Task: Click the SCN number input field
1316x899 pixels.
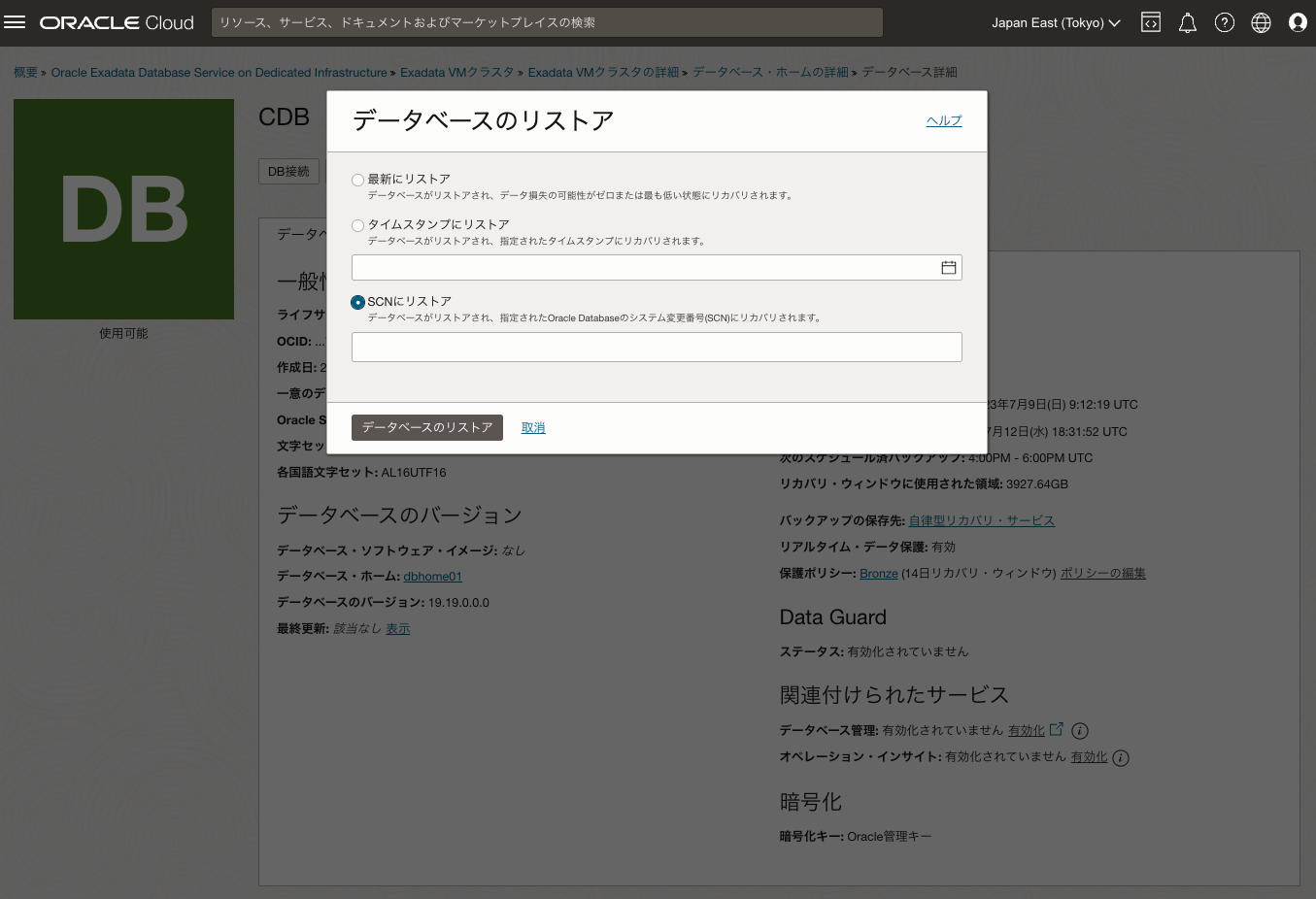Action: (x=657, y=347)
